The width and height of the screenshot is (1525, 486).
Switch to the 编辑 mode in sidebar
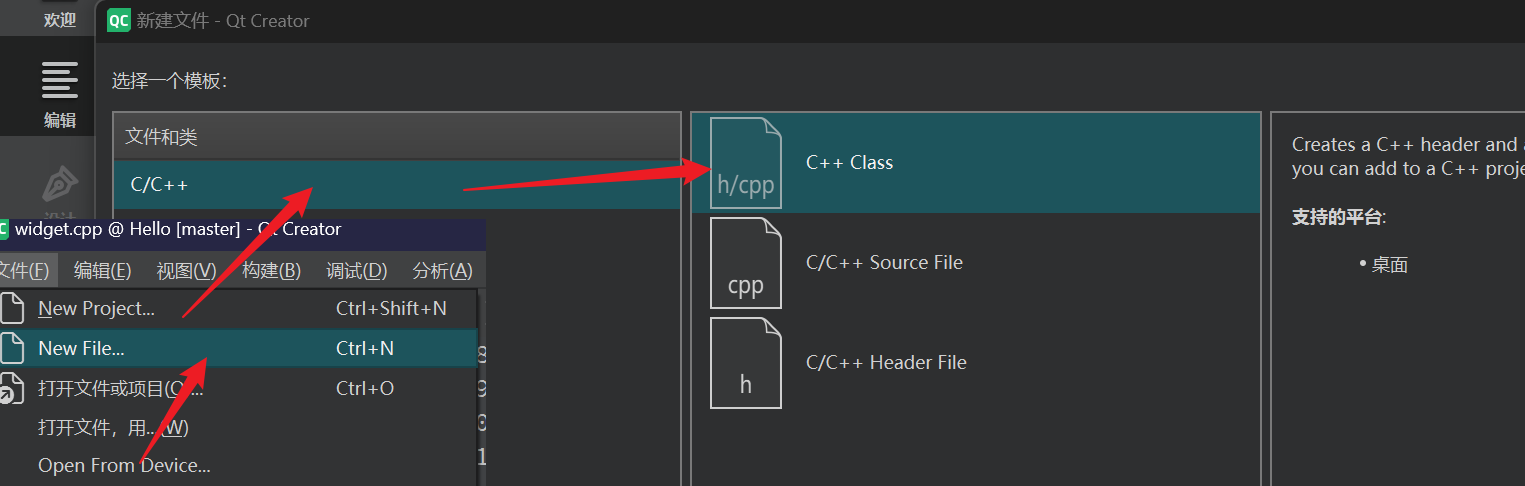[x=60, y=93]
